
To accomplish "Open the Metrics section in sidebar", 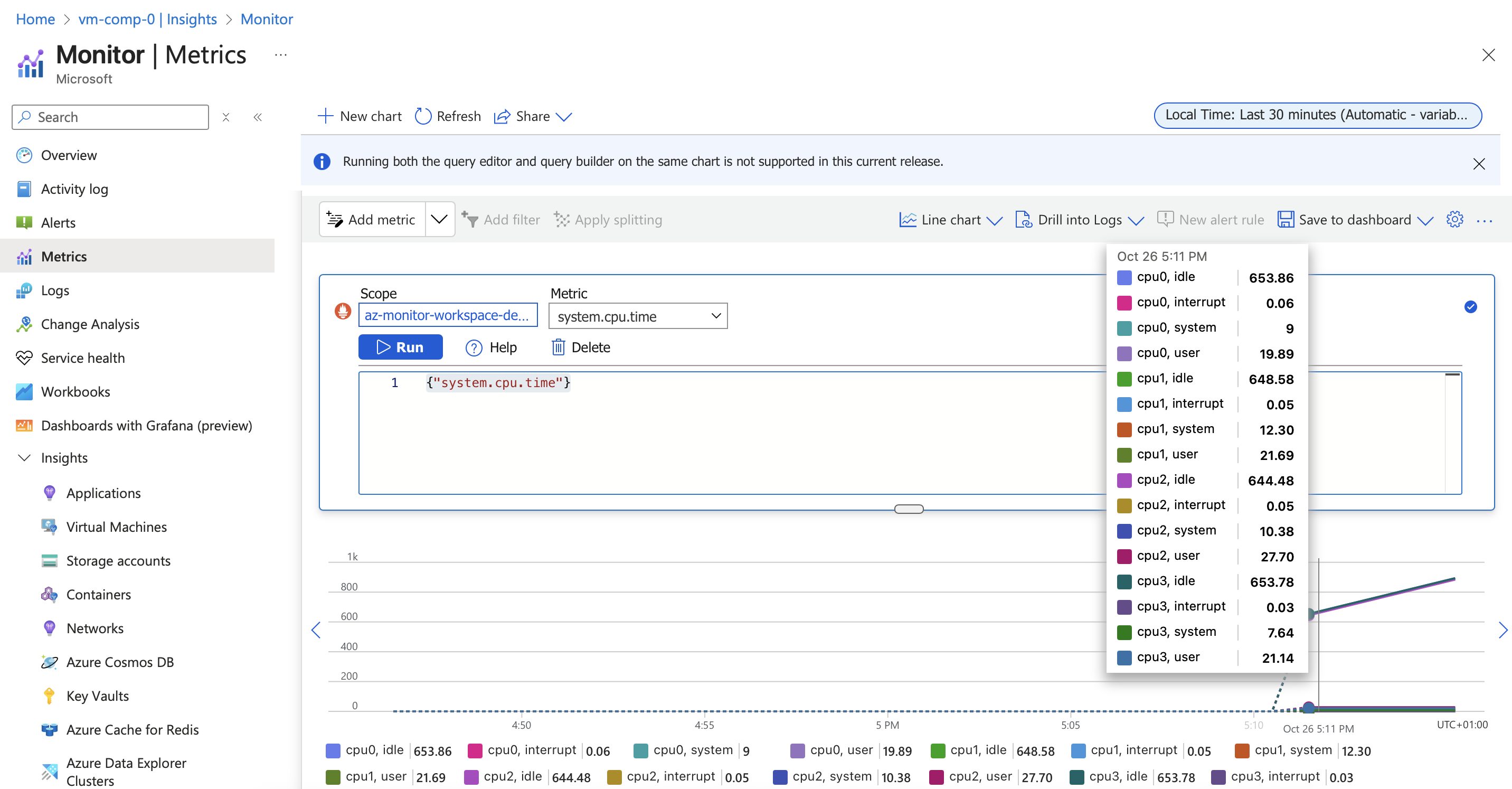I will (64, 256).
